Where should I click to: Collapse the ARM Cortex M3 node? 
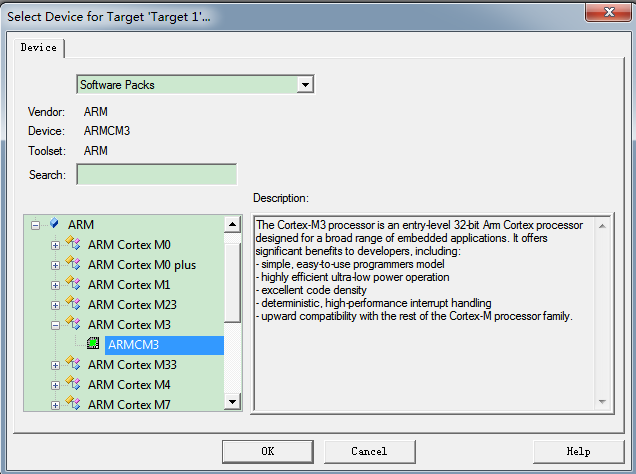click(x=56, y=325)
